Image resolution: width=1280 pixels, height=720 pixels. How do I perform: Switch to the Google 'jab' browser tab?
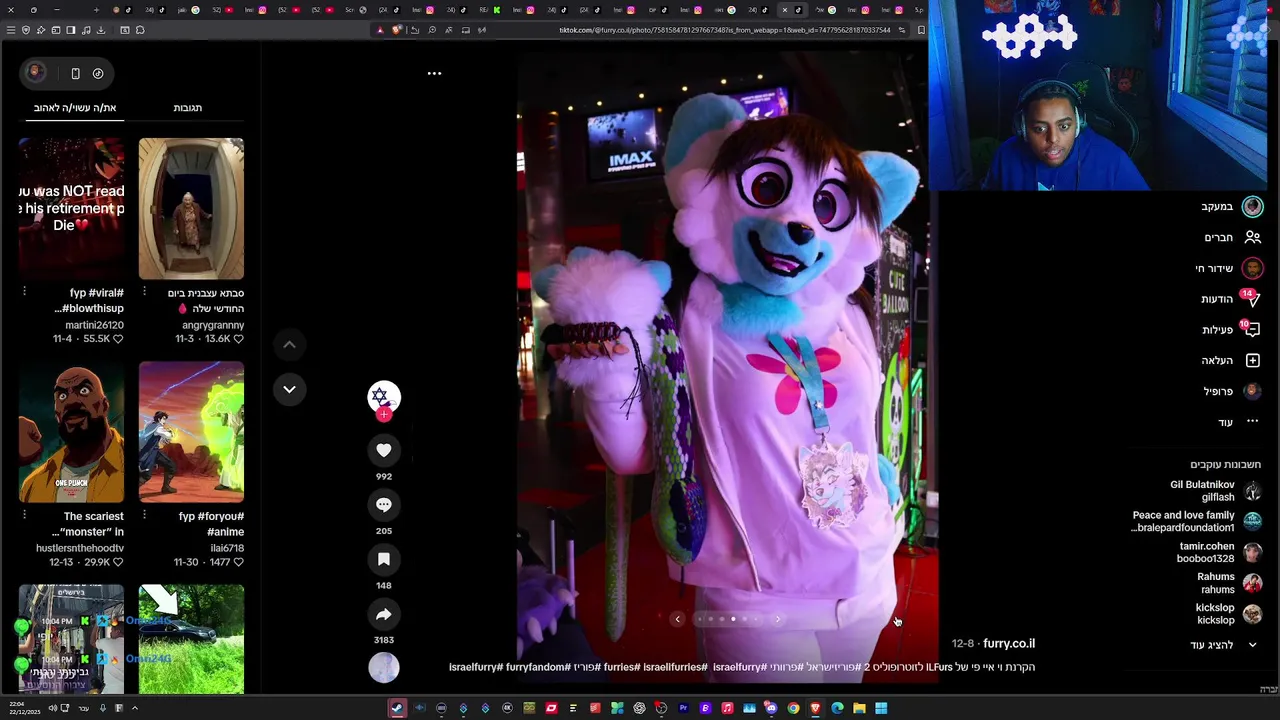(187, 10)
